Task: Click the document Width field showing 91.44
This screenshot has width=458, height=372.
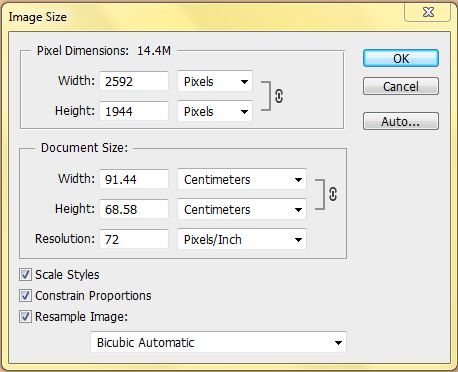Action: point(134,179)
